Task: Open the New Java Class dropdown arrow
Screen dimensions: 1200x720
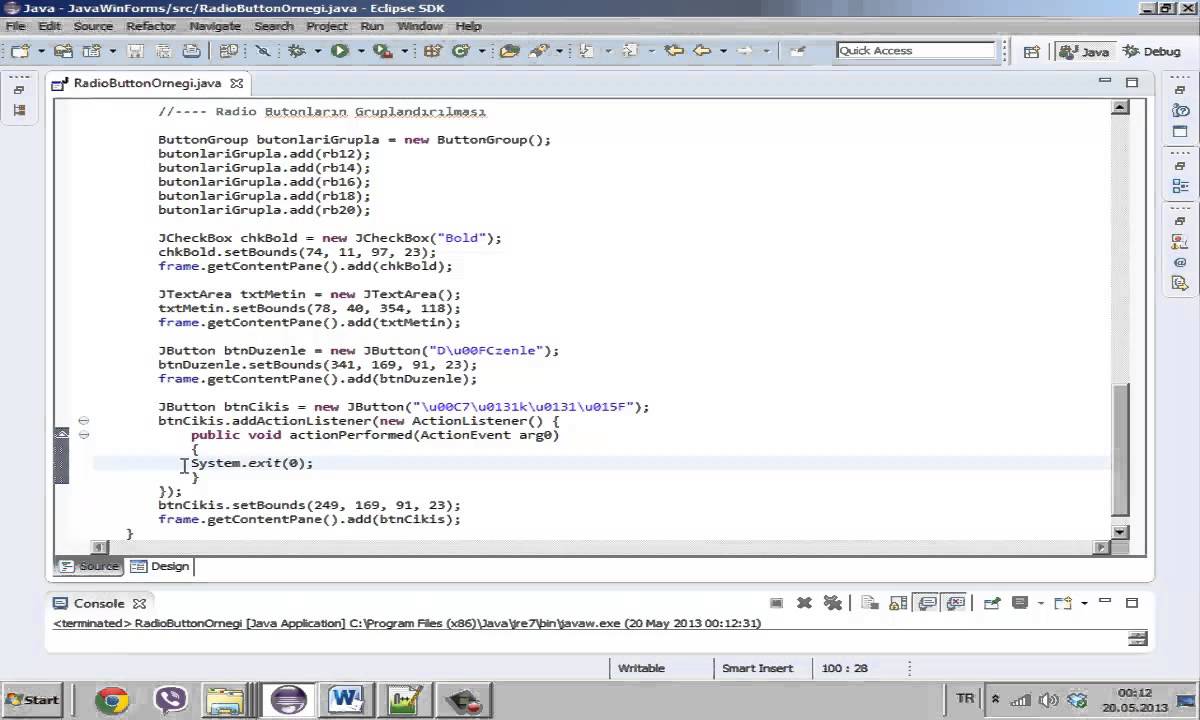Action: (x=481, y=50)
